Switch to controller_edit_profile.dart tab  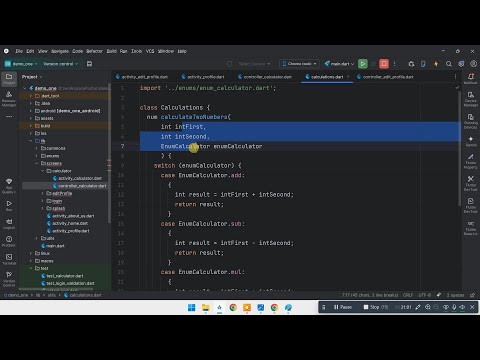tap(385, 77)
